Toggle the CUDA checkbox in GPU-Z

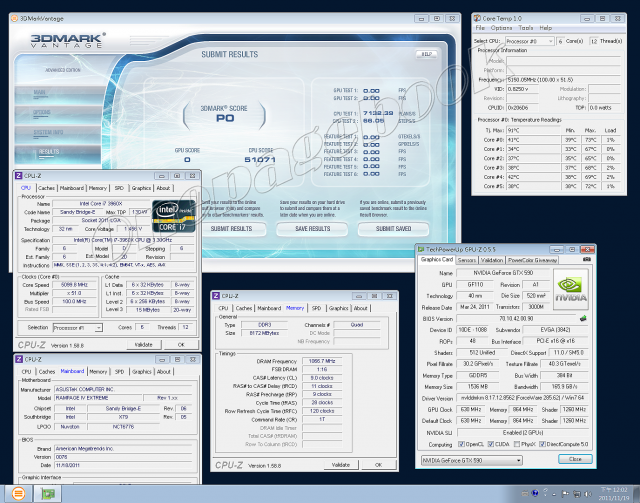[x=491, y=444]
